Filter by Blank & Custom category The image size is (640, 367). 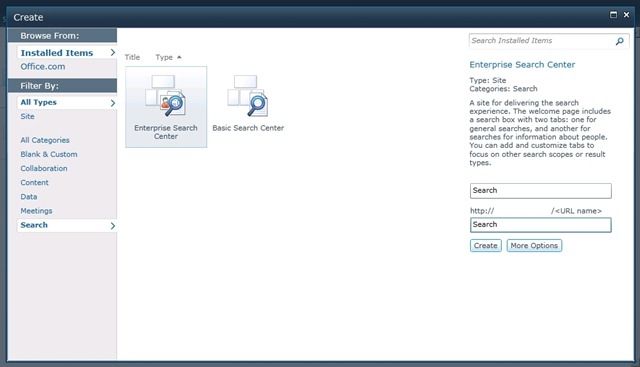pos(49,154)
